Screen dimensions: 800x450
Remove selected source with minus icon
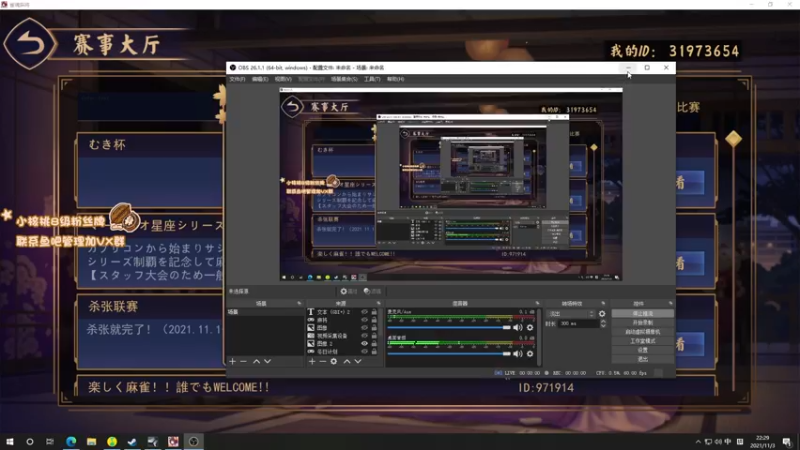(x=322, y=361)
